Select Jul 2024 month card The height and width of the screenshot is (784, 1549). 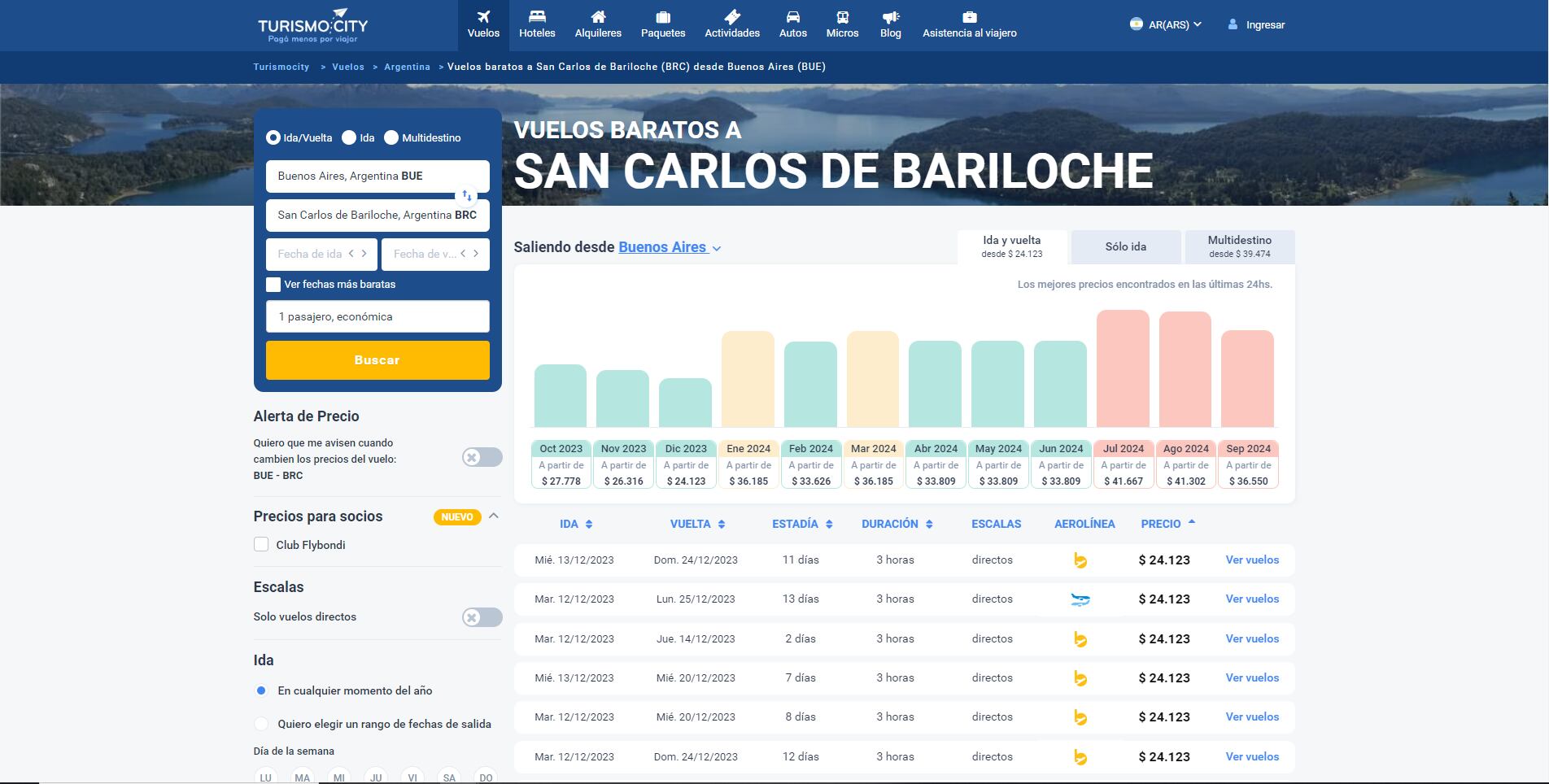(1124, 464)
